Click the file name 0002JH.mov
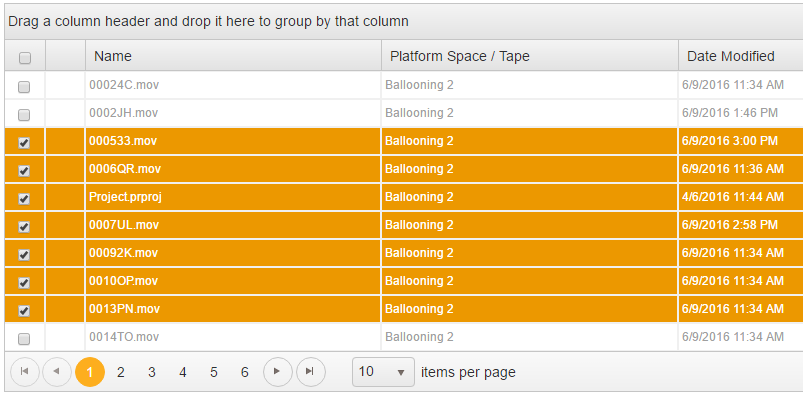 123,113
